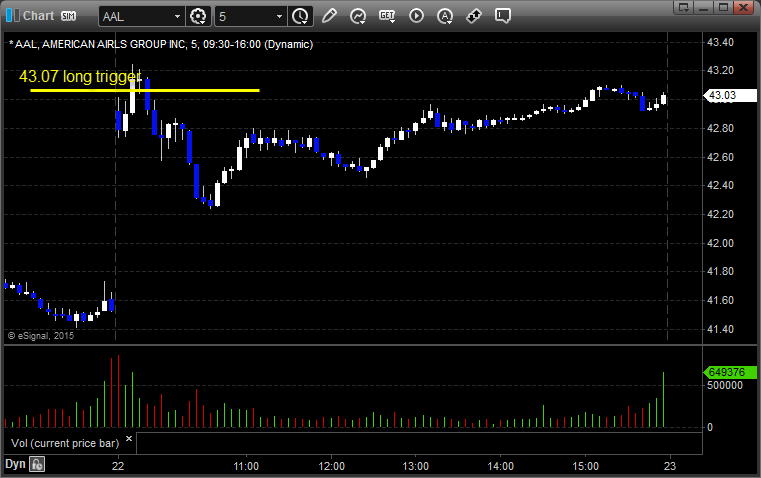Click the chart title AAL, AMERICAN AIRLS GROUP

160,44
